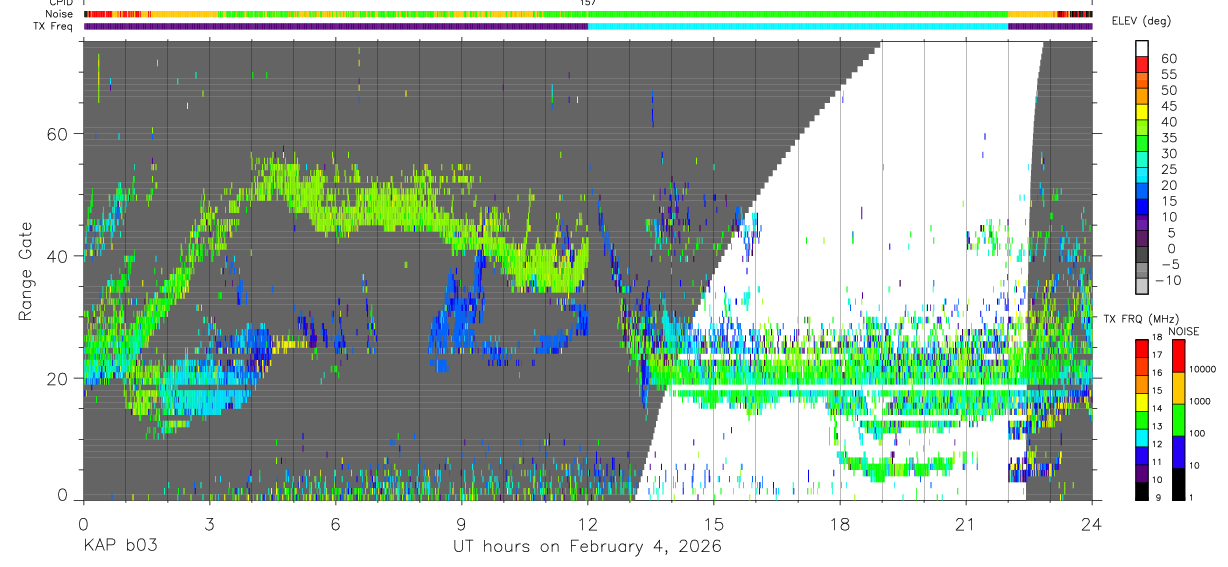Pick the purple 10–11 swatch in TX FRQ colorbar

[1142, 473]
